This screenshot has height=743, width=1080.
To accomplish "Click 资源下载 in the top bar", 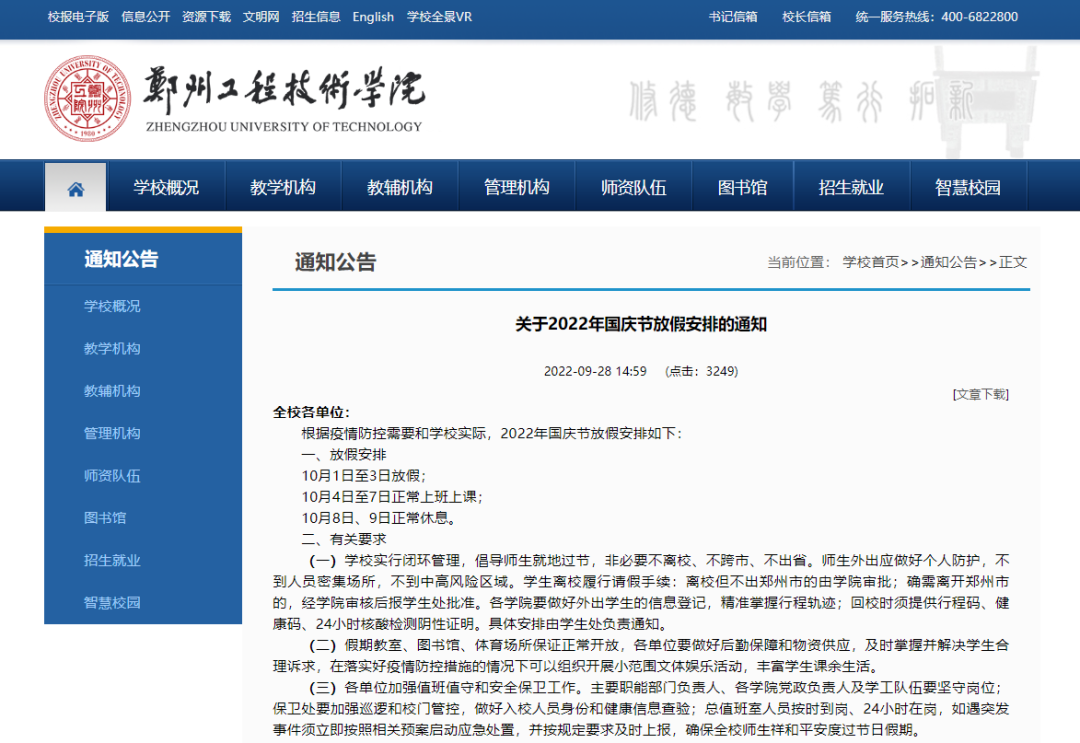I will [x=206, y=17].
